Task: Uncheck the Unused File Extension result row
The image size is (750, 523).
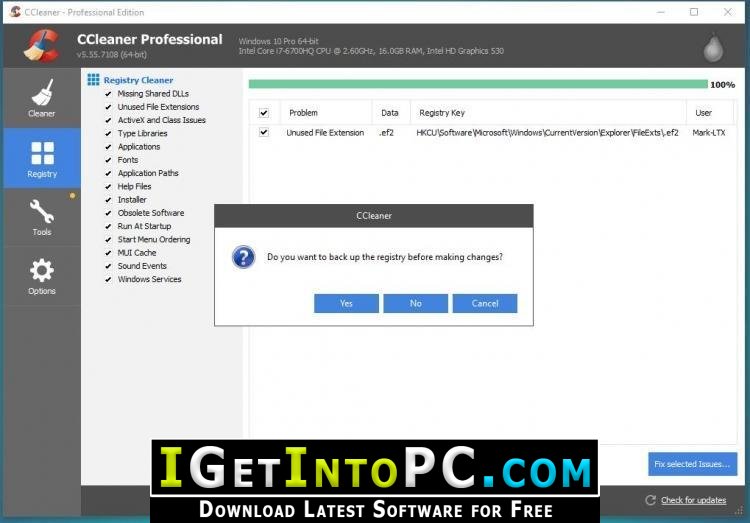Action: tap(264, 133)
